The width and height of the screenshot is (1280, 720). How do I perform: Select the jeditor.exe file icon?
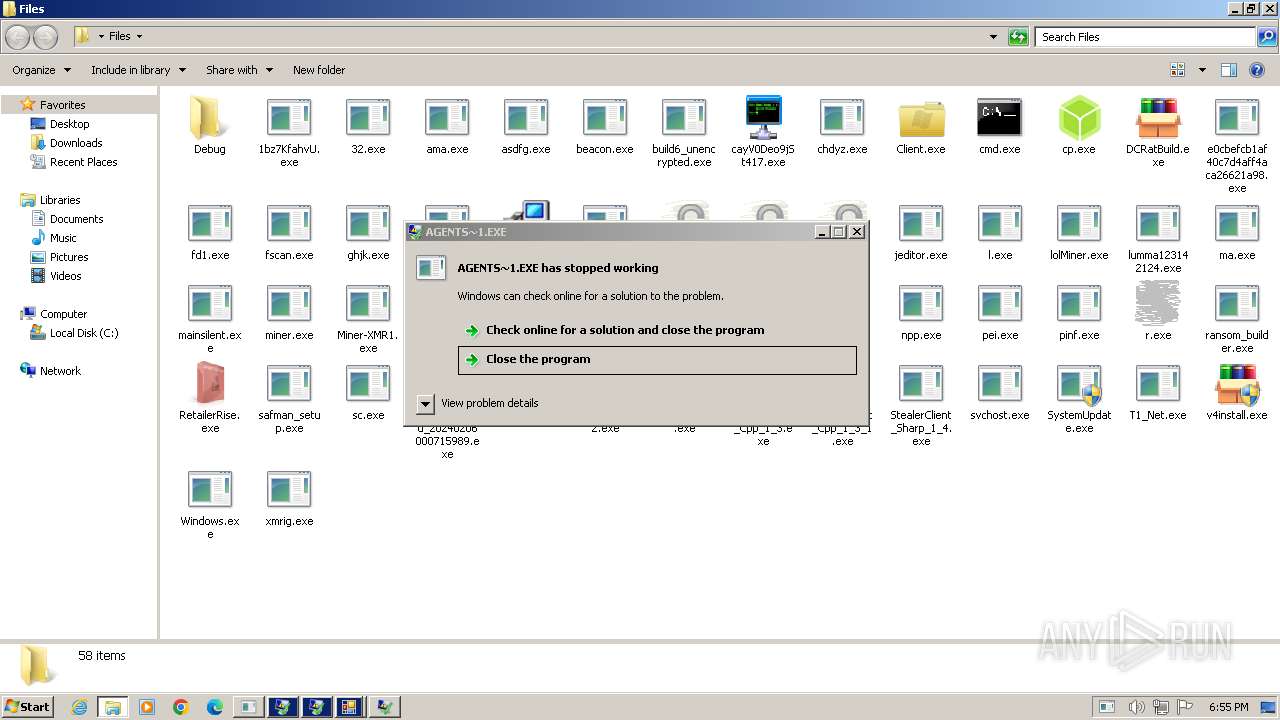pos(921,224)
